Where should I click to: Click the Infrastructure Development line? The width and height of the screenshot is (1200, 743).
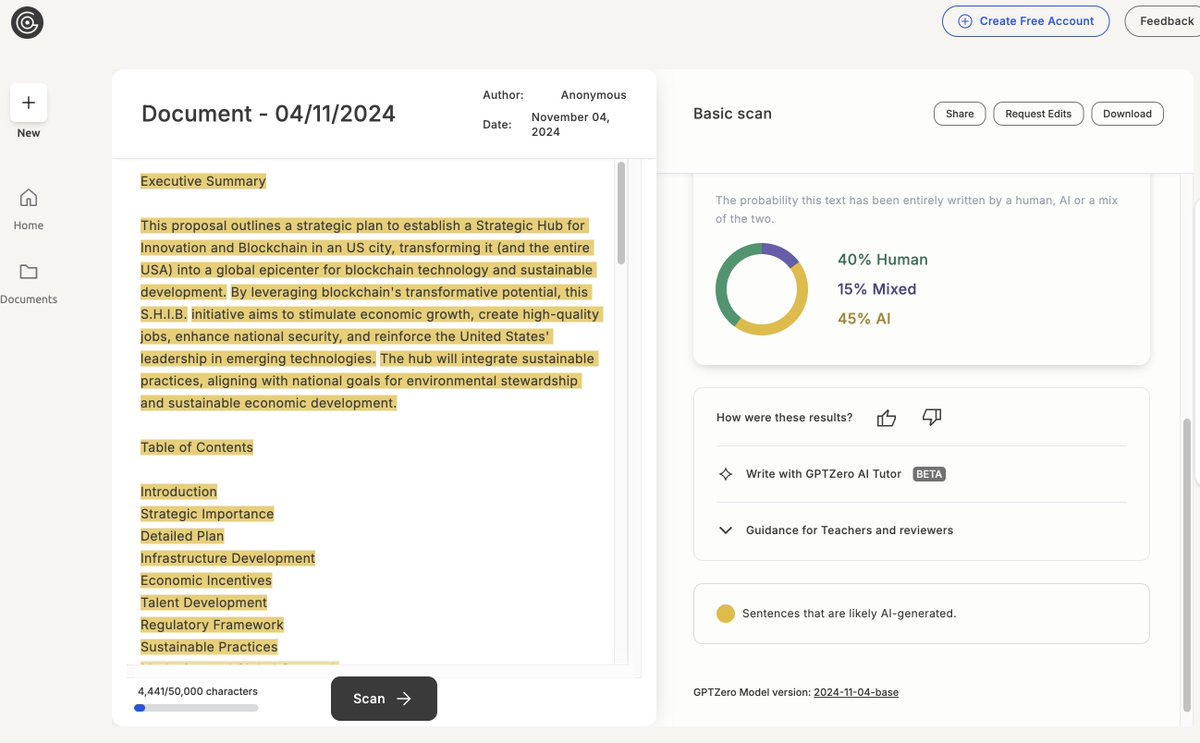[228, 558]
